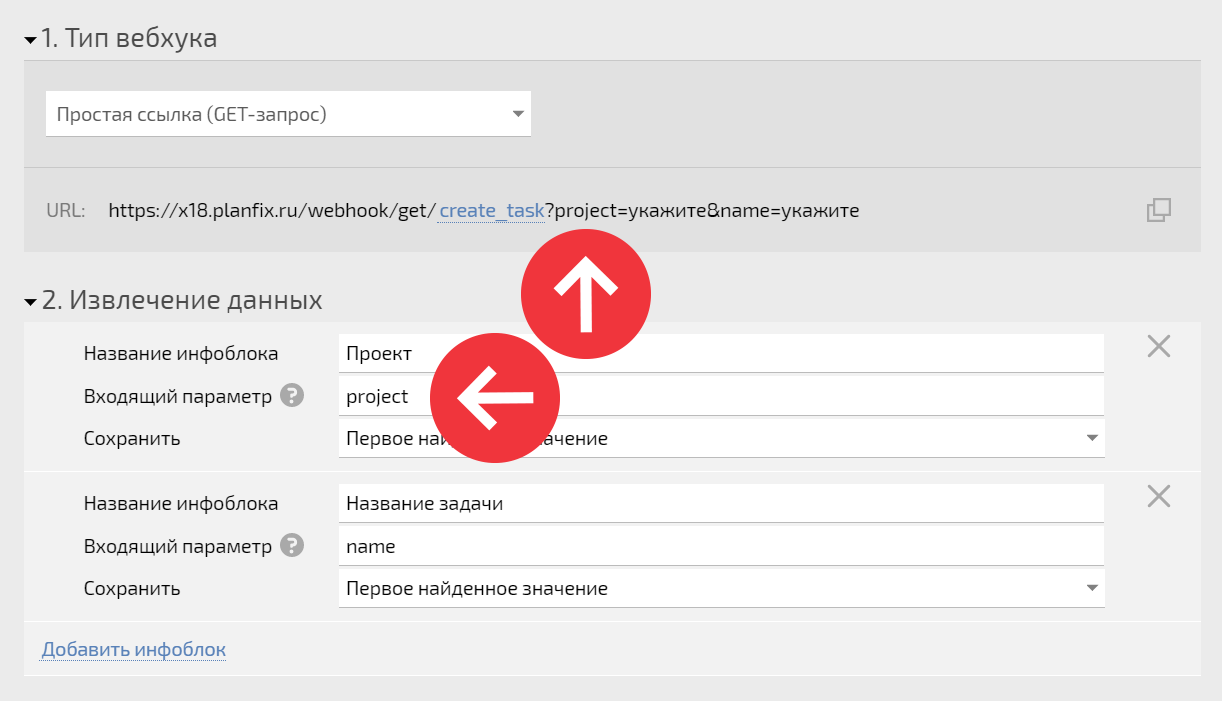The width and height of the screenshot is (1222, 701).
Task: Focus the infoblock name field containing Название задачи
Action: (x=721, y=503)
